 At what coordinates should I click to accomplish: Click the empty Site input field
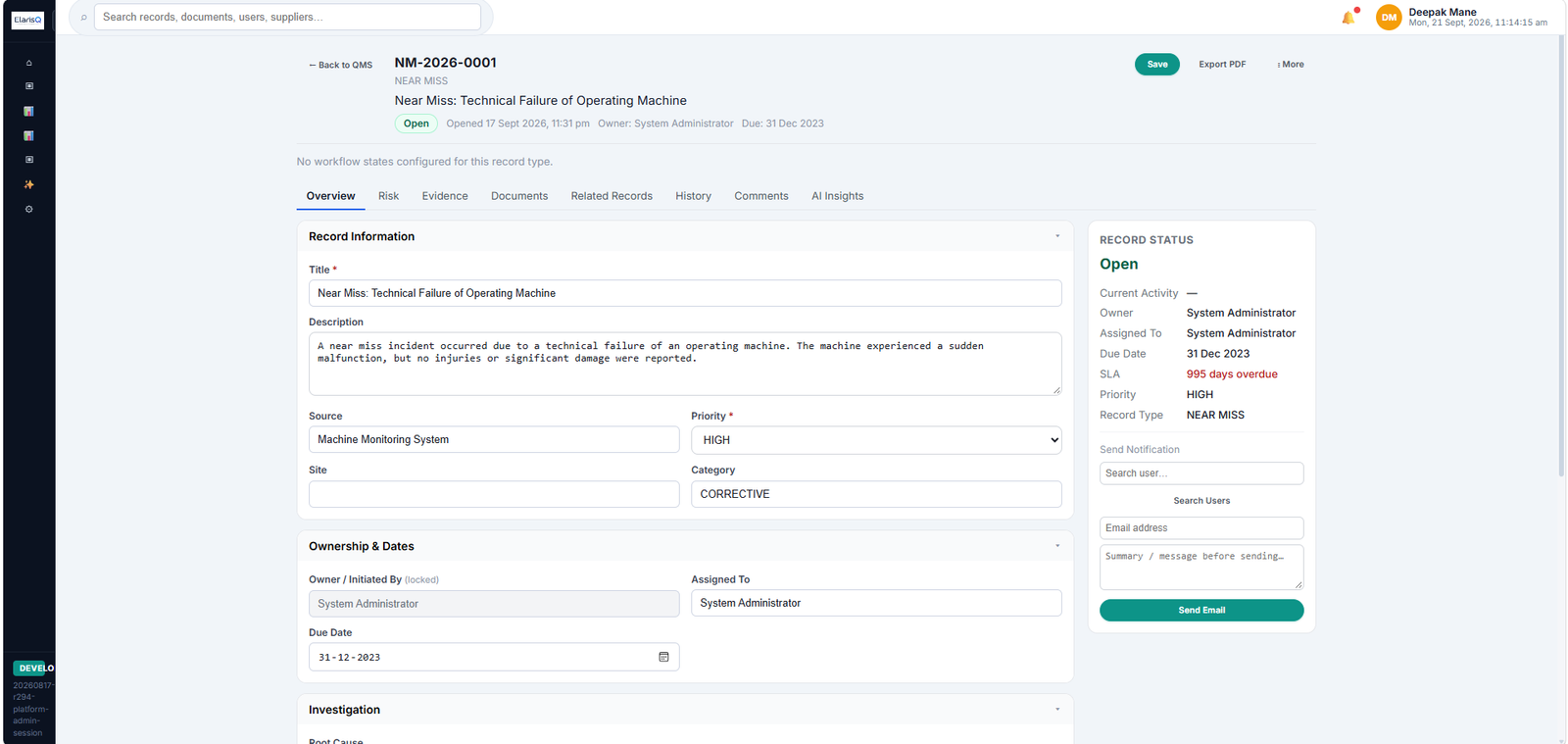494,494
